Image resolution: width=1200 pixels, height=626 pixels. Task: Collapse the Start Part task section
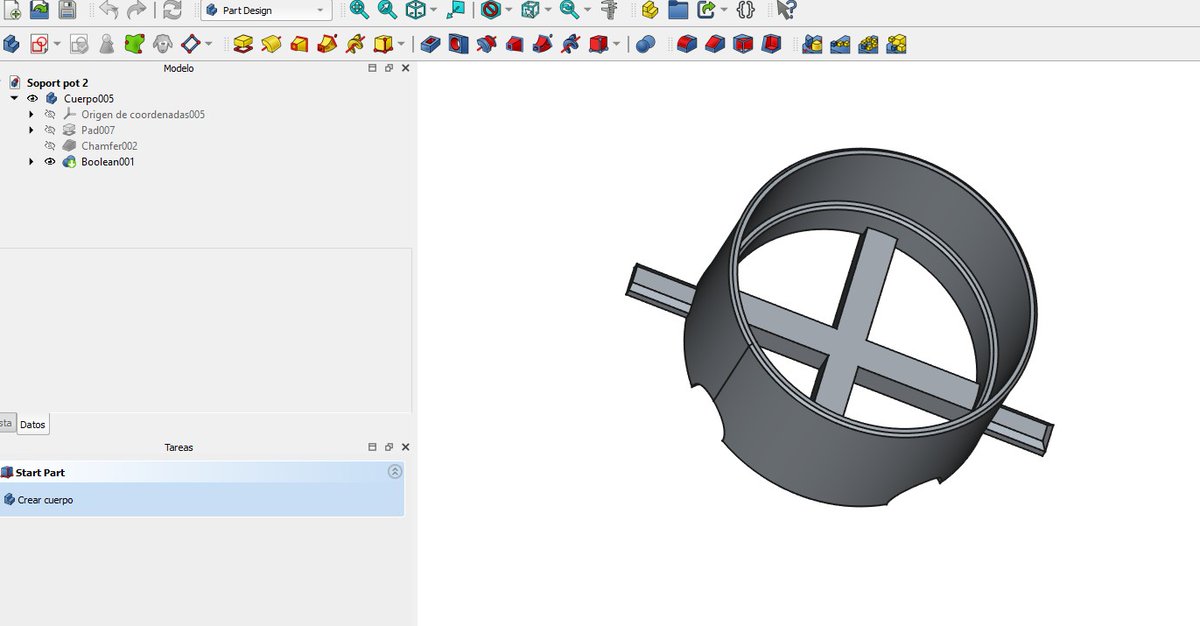(x=394, y=472)
